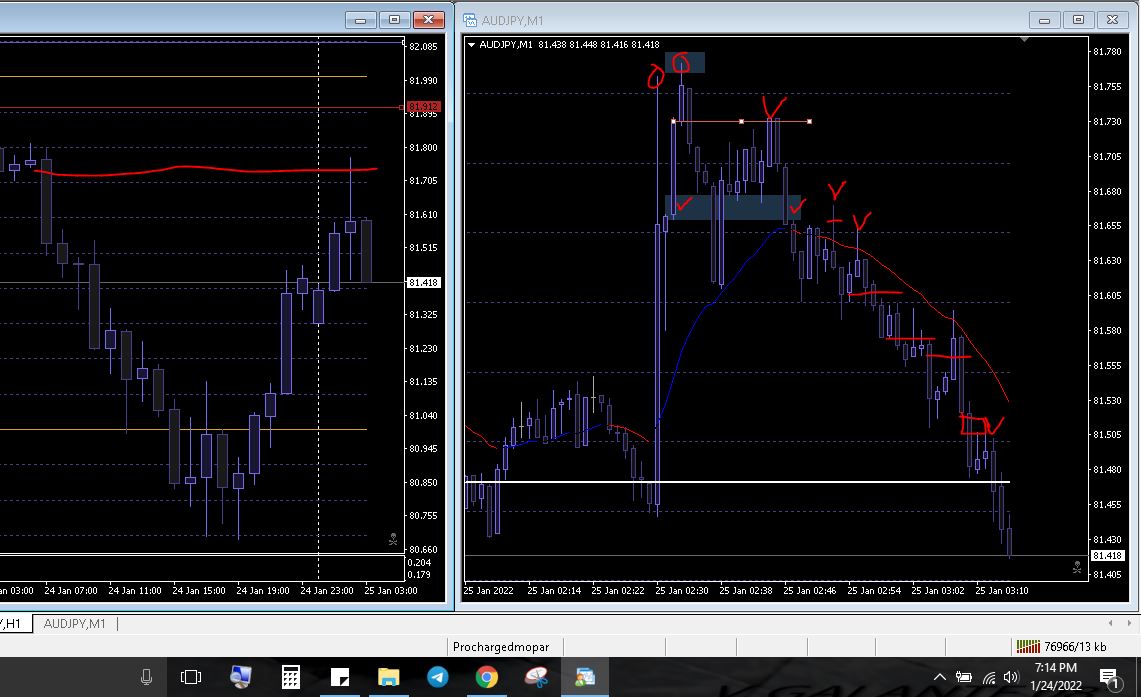Click the 81.418 price label on the M1 chart
Screen dimensions: 1141x697
pos(1108,556)
